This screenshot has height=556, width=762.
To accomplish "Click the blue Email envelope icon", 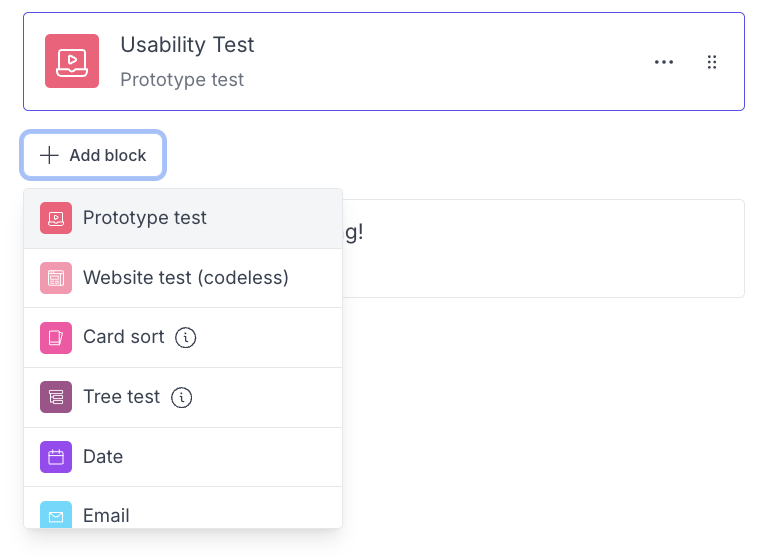I will [56, 515].
